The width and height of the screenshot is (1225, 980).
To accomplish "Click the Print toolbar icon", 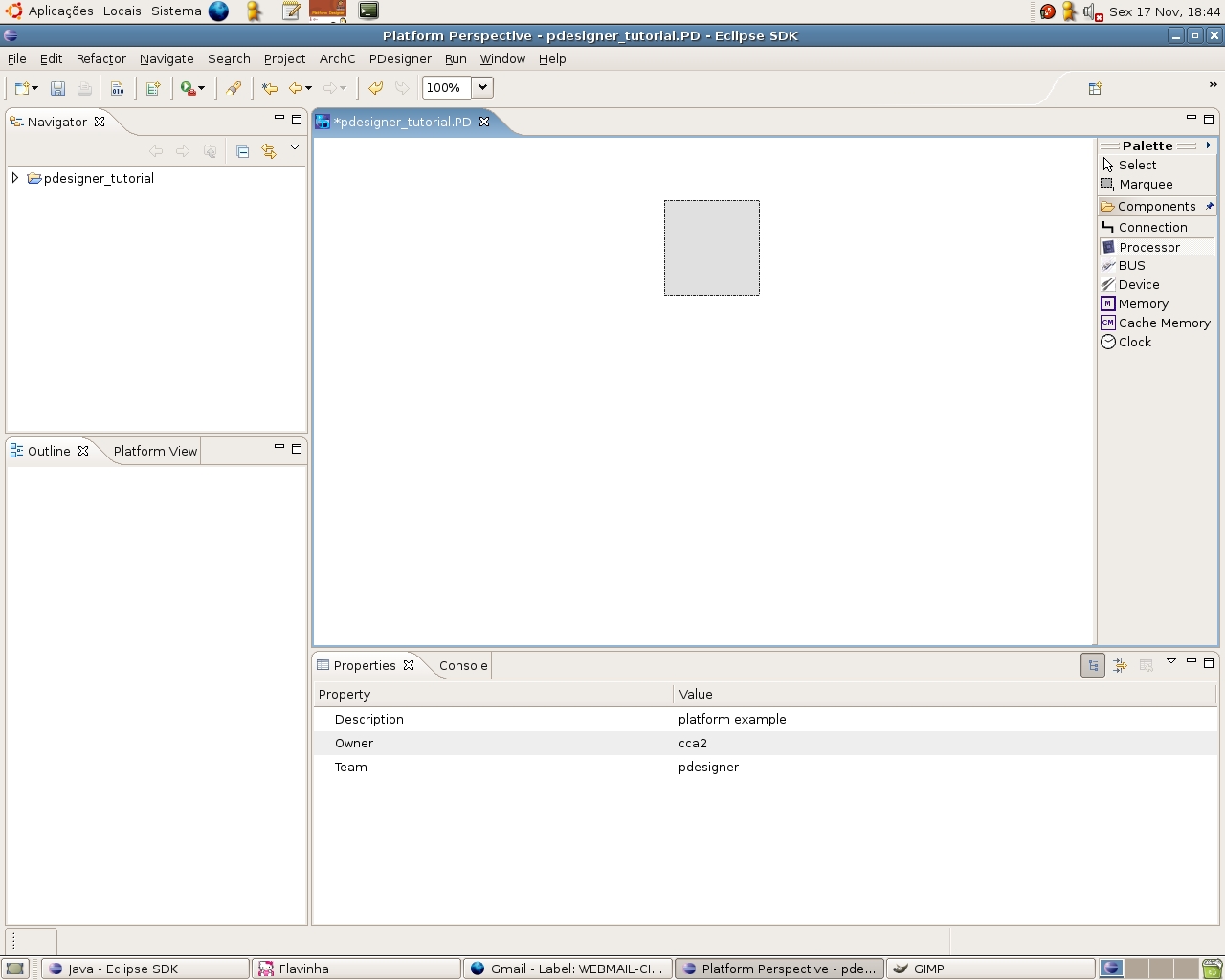I will click(84, 88).
